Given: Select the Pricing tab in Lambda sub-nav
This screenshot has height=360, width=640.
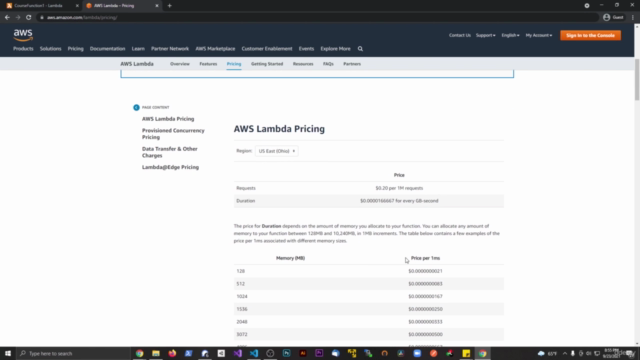Looking at the screenshot, I should point(234,64).
